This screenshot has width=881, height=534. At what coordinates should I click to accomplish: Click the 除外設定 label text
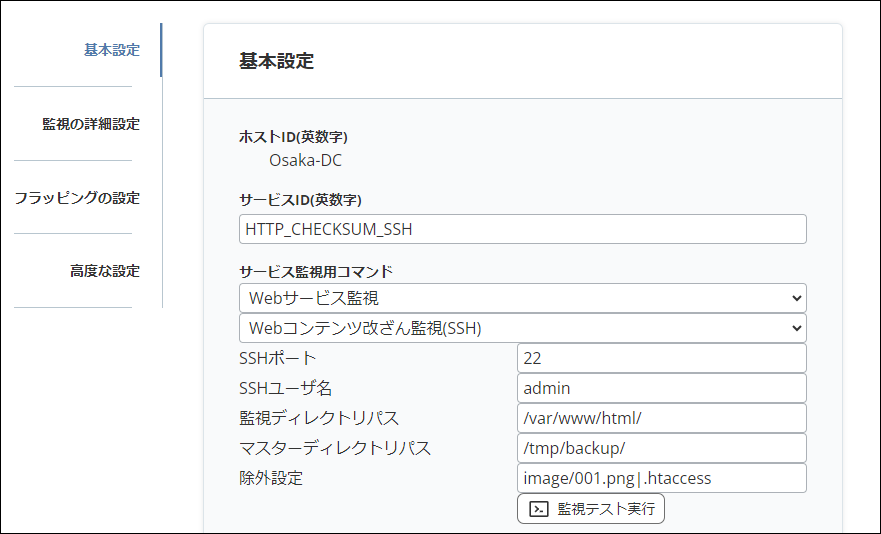coord(271,478)
